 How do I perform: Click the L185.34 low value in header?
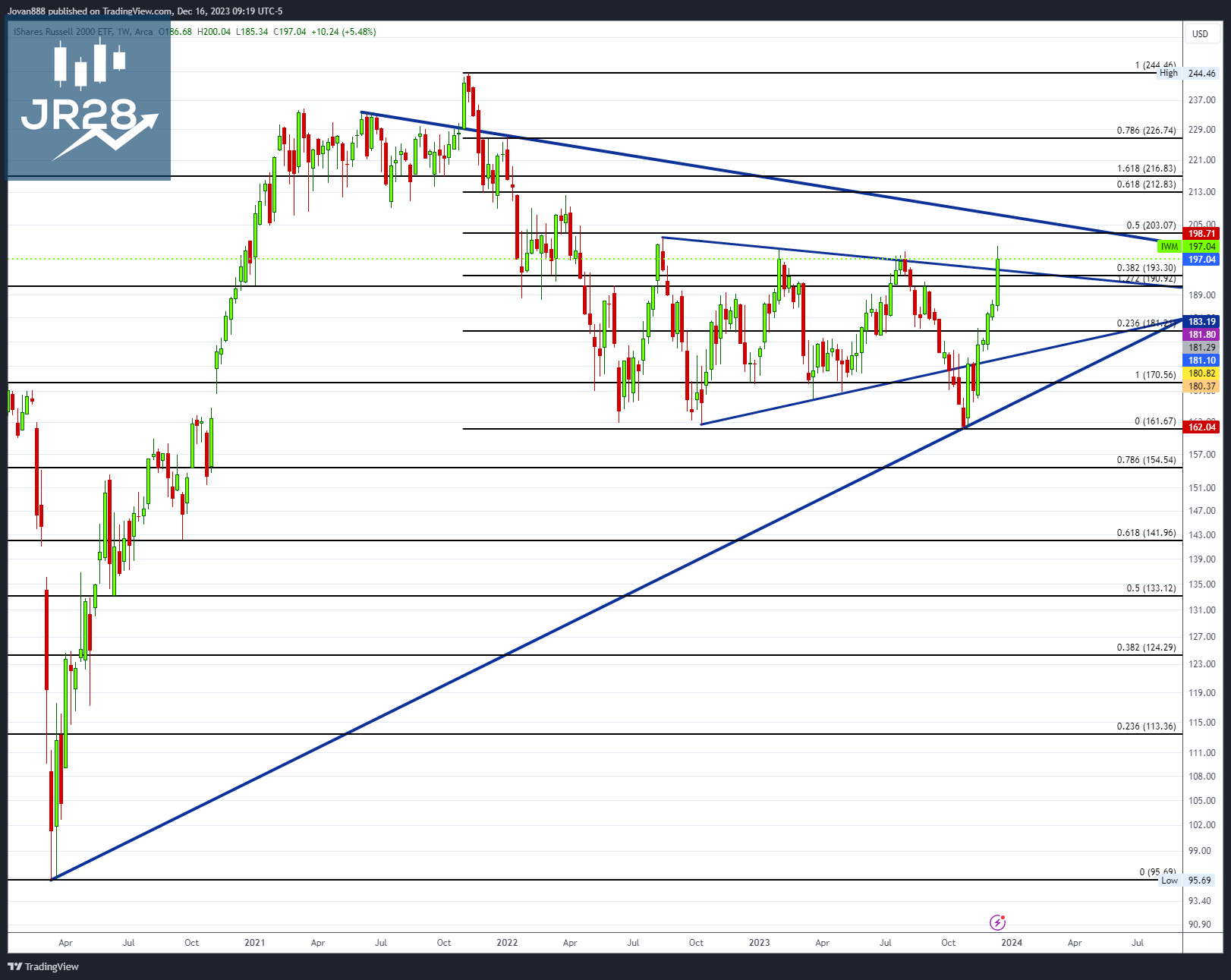(252, 32)
